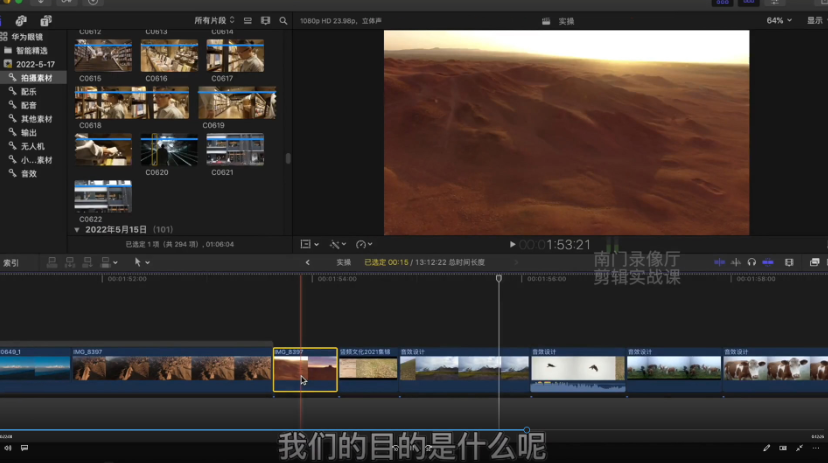Select the 0649_1 timeline clip
The image size is (828, 463).
tap(35, 370)
